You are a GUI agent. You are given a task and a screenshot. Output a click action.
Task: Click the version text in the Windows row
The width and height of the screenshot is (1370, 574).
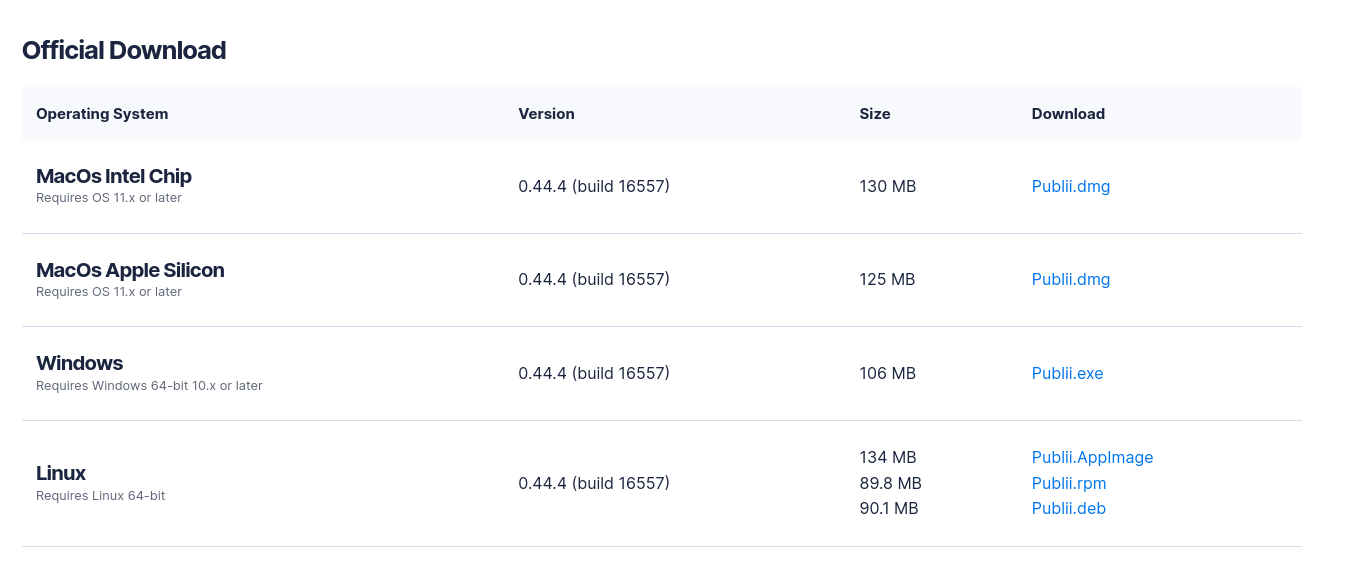(593, 373)
